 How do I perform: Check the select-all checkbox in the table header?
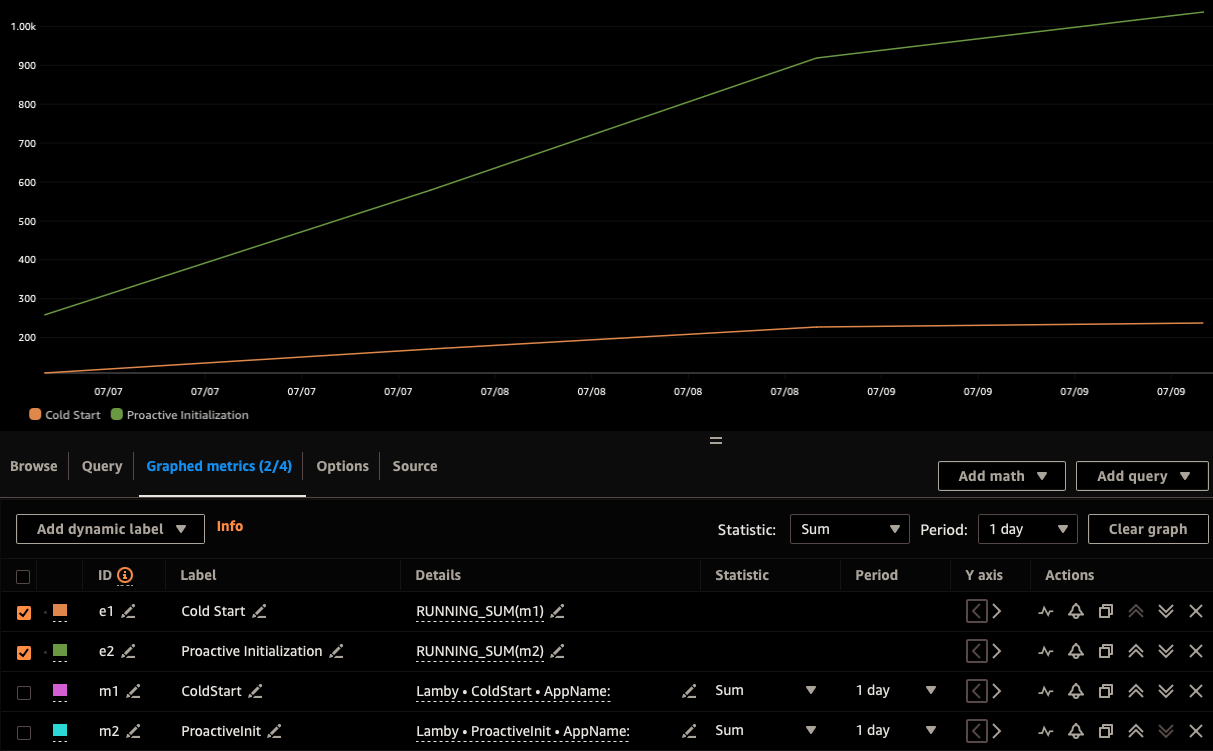23,576
